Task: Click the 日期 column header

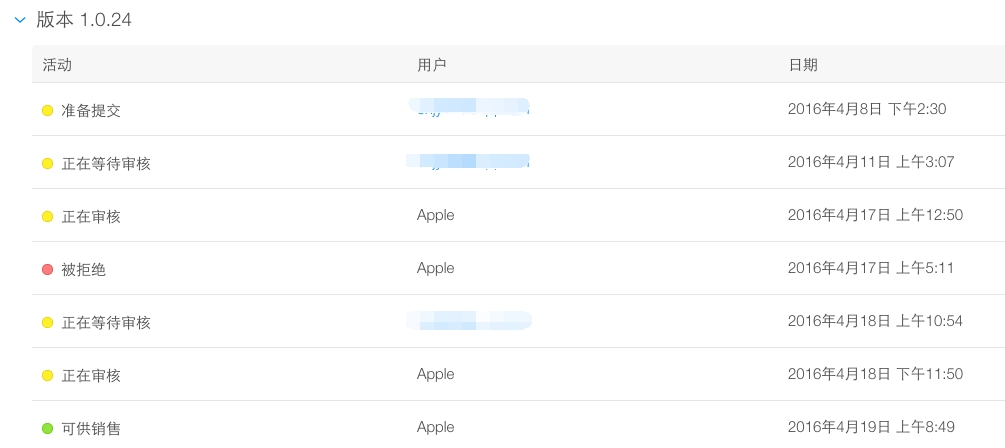Action: click(x=803, y=65)
